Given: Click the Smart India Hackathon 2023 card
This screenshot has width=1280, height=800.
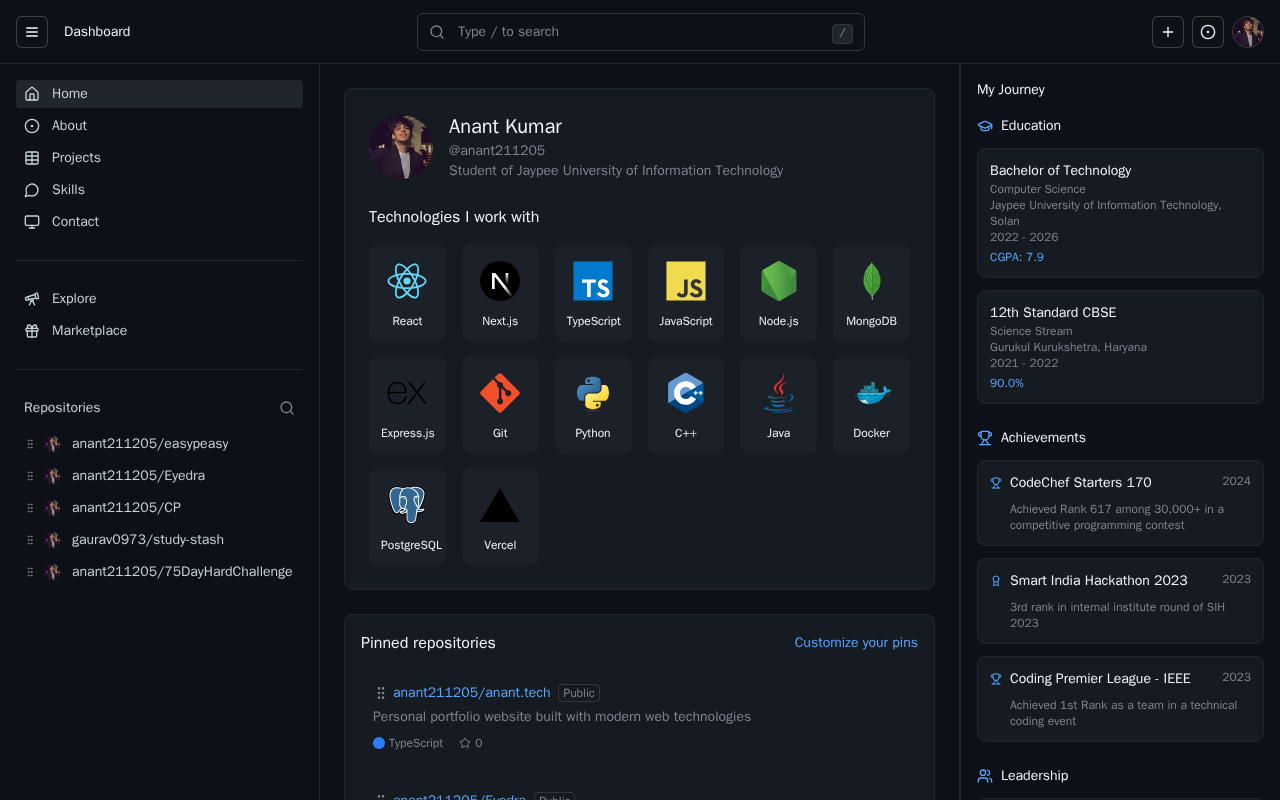Looking at the screenshot, I should pos(1120,601).
